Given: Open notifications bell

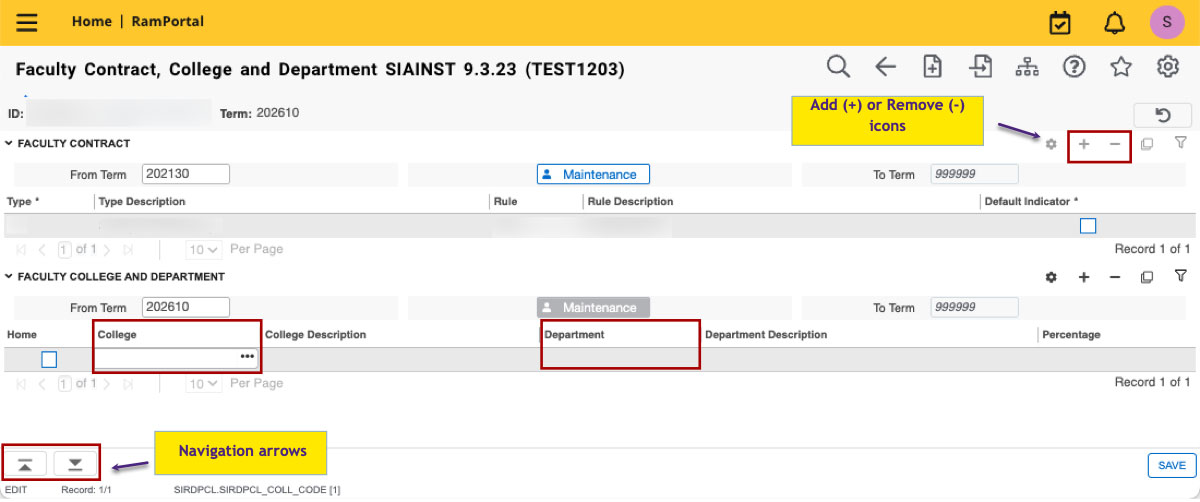Looking at the screenshot, I should 1114,22.
